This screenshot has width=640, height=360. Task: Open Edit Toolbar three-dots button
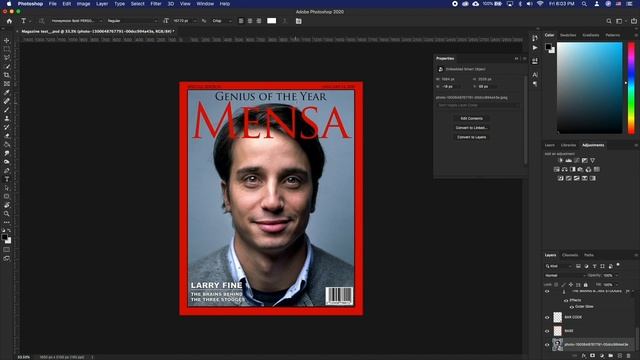click(x=7, y=222)
